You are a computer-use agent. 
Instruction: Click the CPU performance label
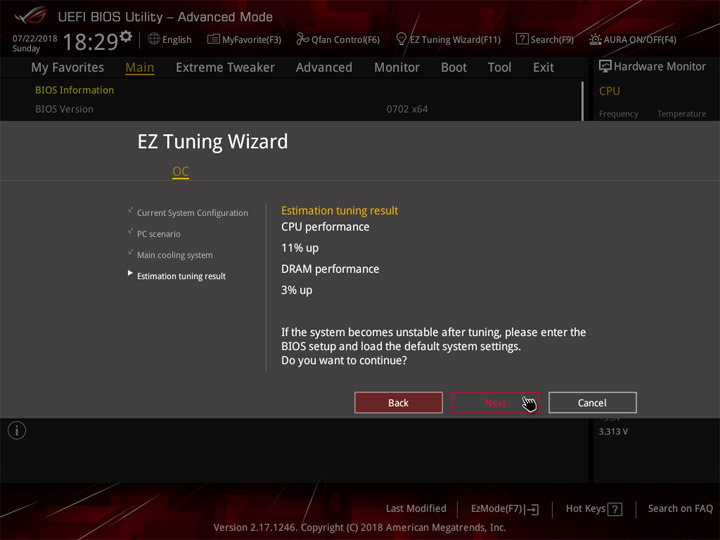325,227
